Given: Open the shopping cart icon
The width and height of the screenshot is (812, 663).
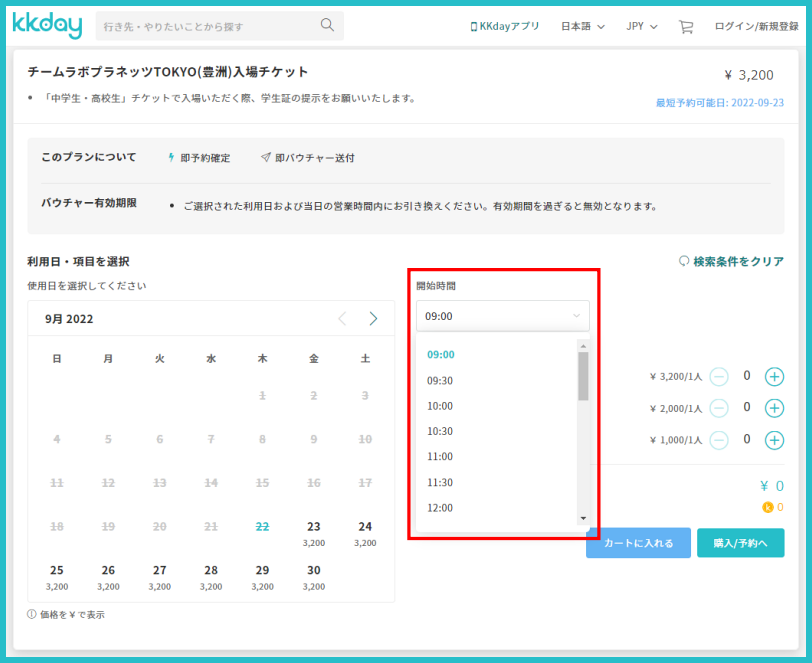Looking at the screenshot, I should 686,26.
